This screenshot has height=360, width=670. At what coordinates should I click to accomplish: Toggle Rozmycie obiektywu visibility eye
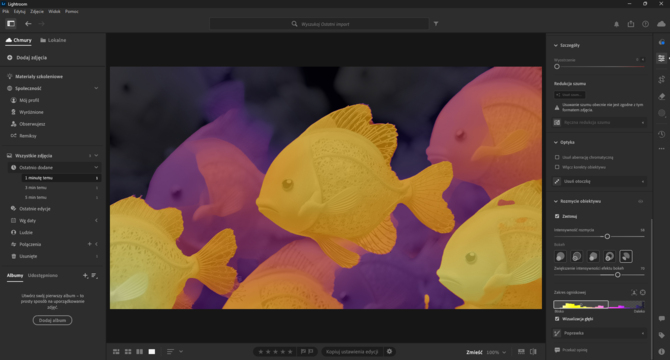641,201
